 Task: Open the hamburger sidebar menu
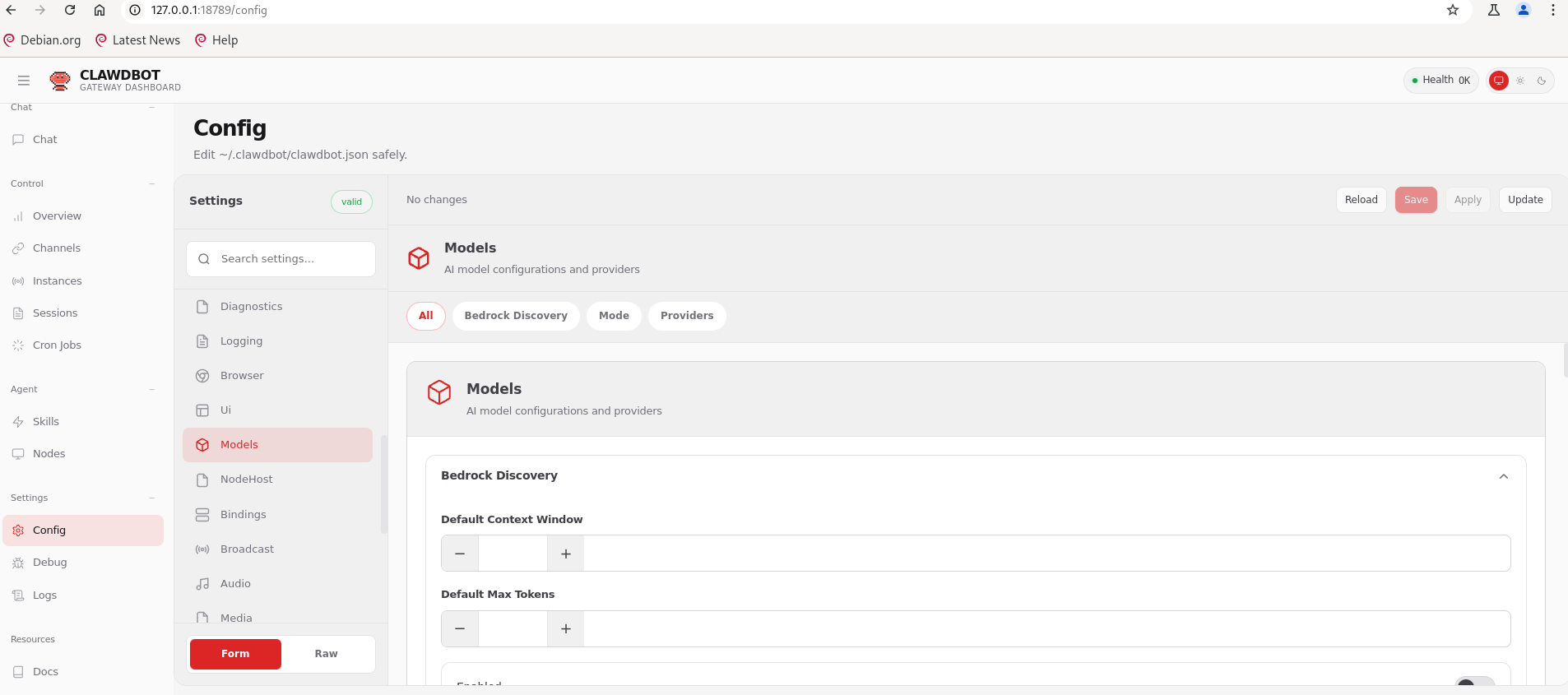click(24, 81)
